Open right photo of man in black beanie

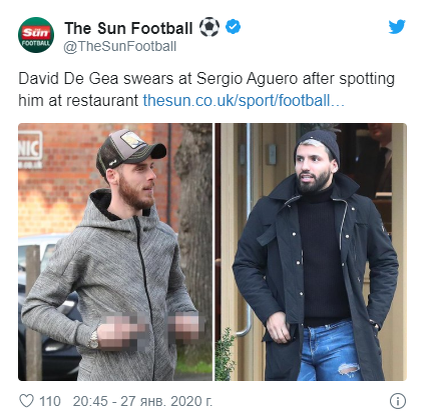311,252
